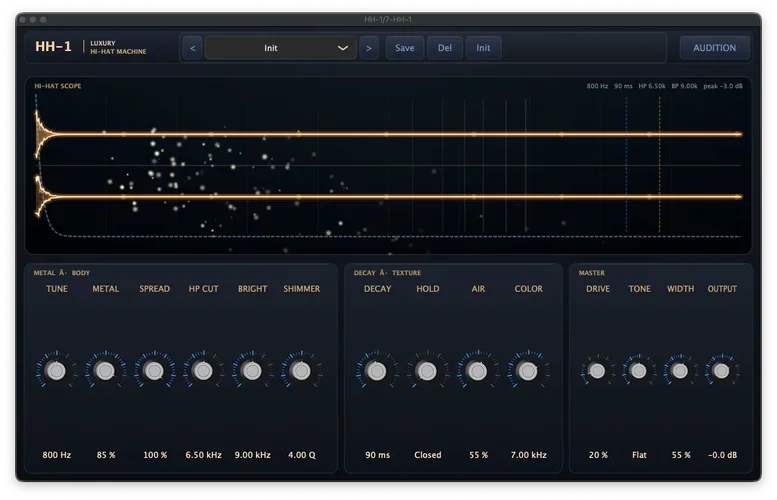Viewport: 777px width, 500px height.
Task: Click the 9.00 kHz bright value
Action: pyautogui.click(x=252, y=455)
